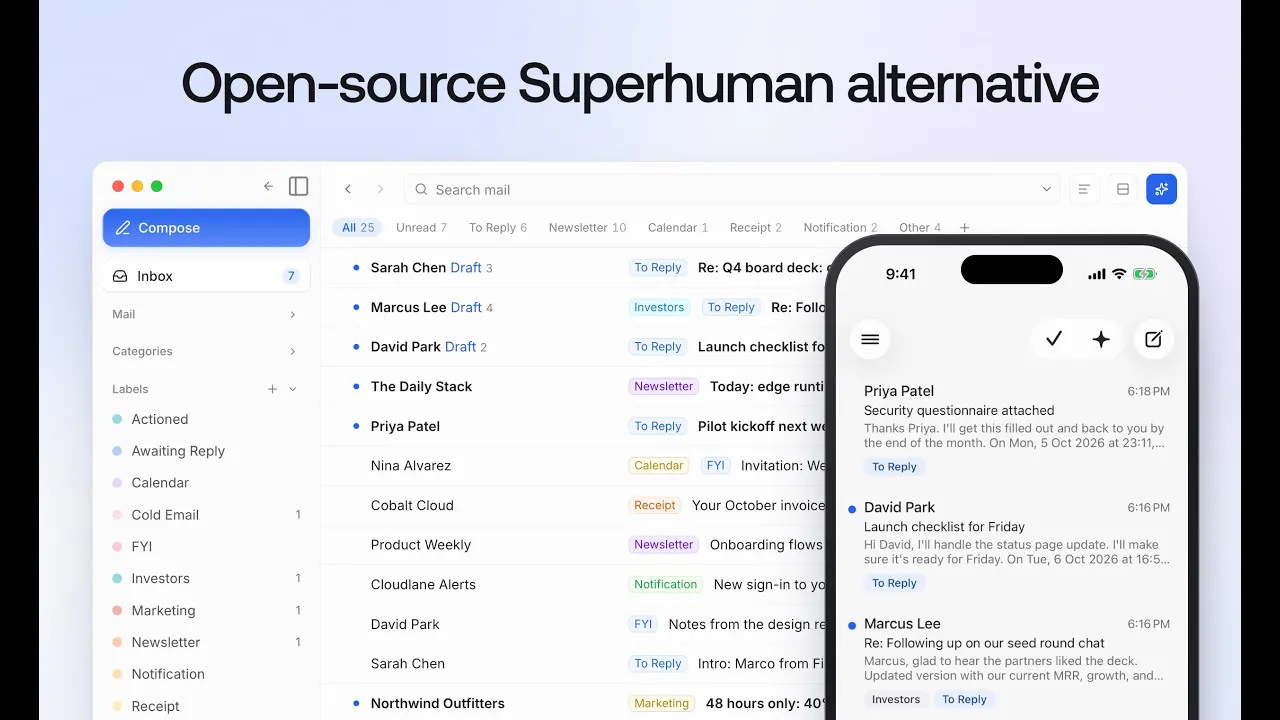Expand the Mail section
This screenshot has height=720, width=1280.
pos(206,314)
